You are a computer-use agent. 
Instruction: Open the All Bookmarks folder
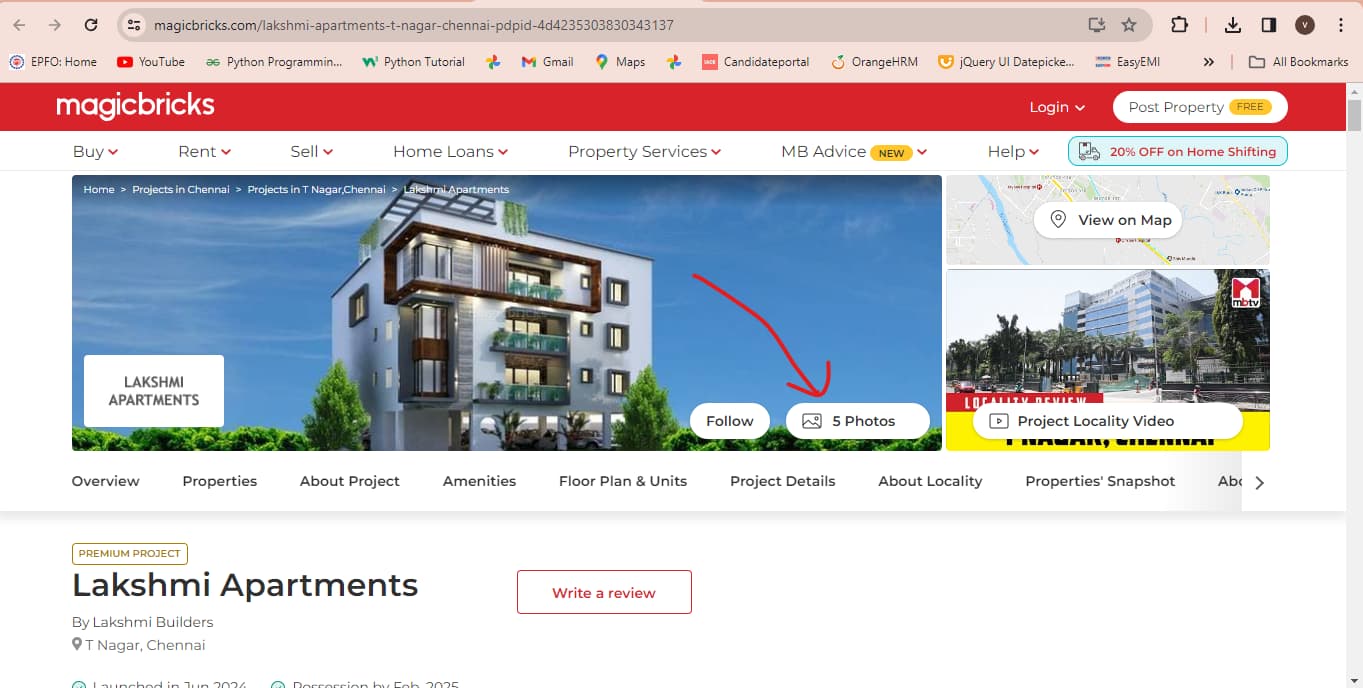click(1298, 62)
